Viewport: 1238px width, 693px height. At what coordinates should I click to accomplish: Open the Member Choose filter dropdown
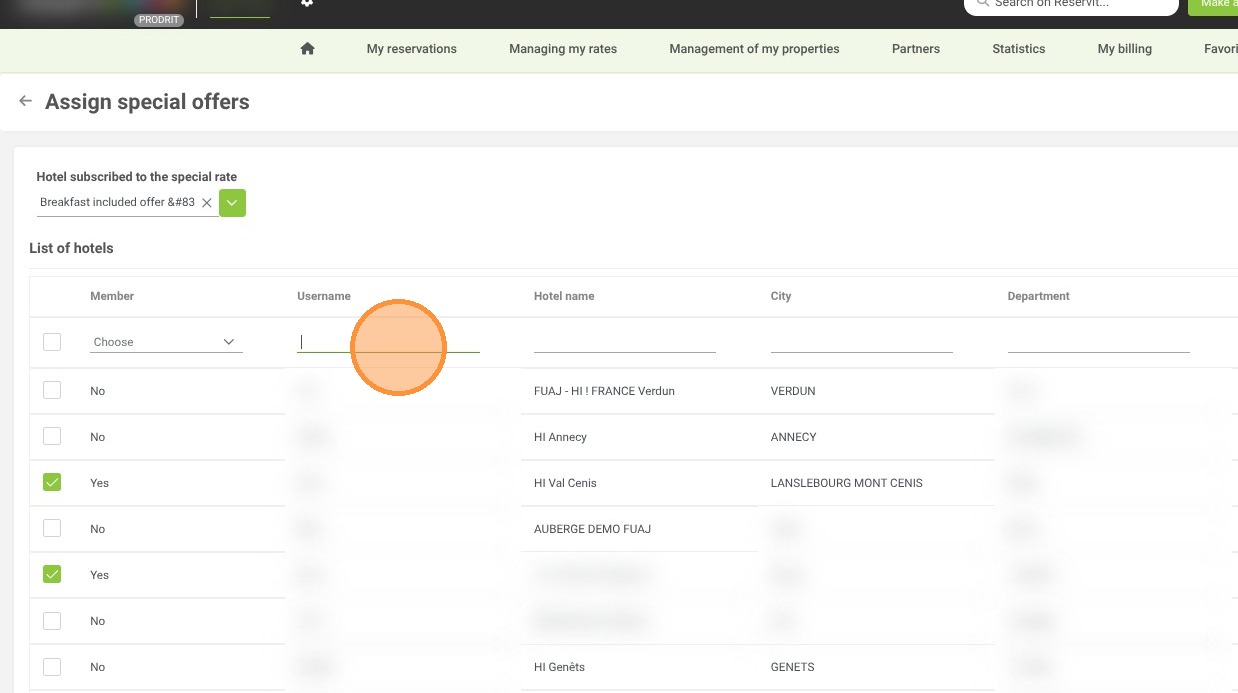coord(166,342)
